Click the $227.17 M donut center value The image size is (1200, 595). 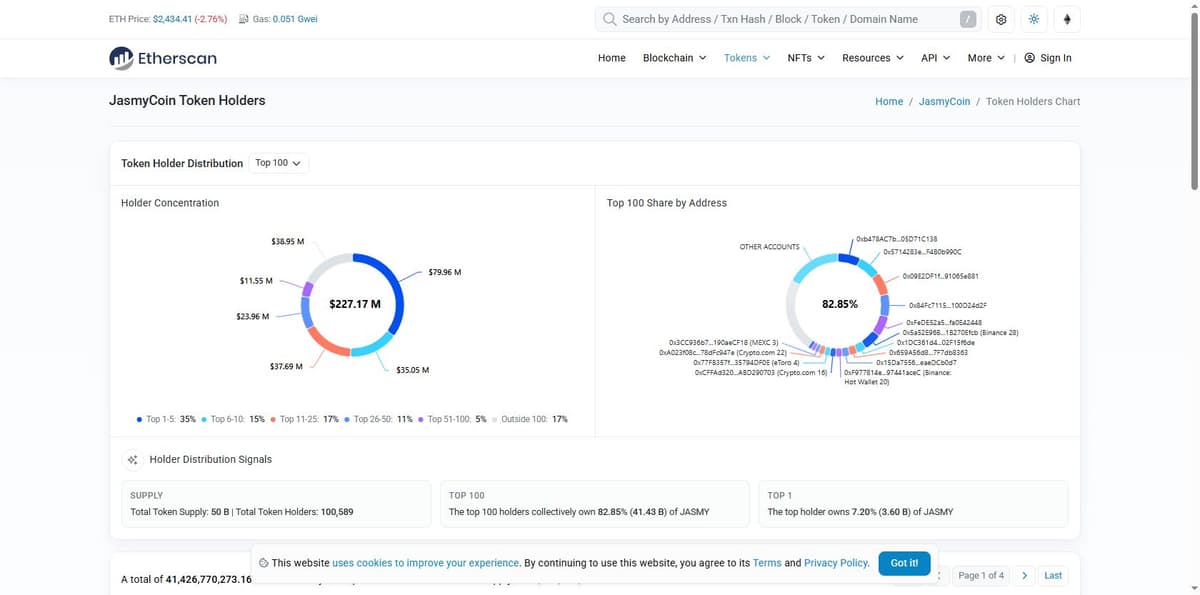(355, 303)
